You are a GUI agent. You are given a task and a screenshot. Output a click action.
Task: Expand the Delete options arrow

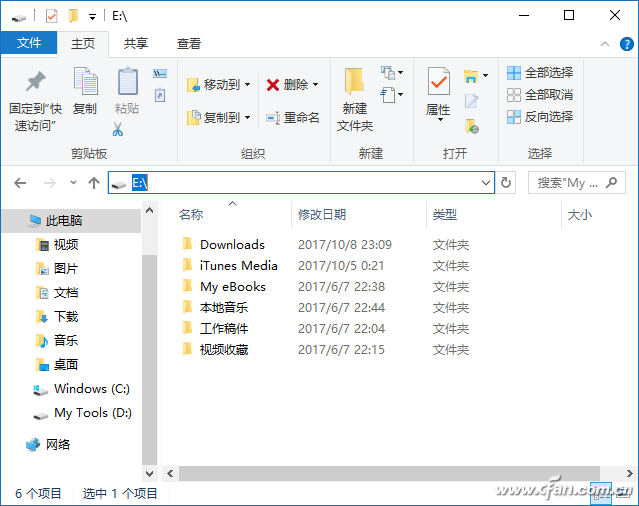[x=315, y=85]
